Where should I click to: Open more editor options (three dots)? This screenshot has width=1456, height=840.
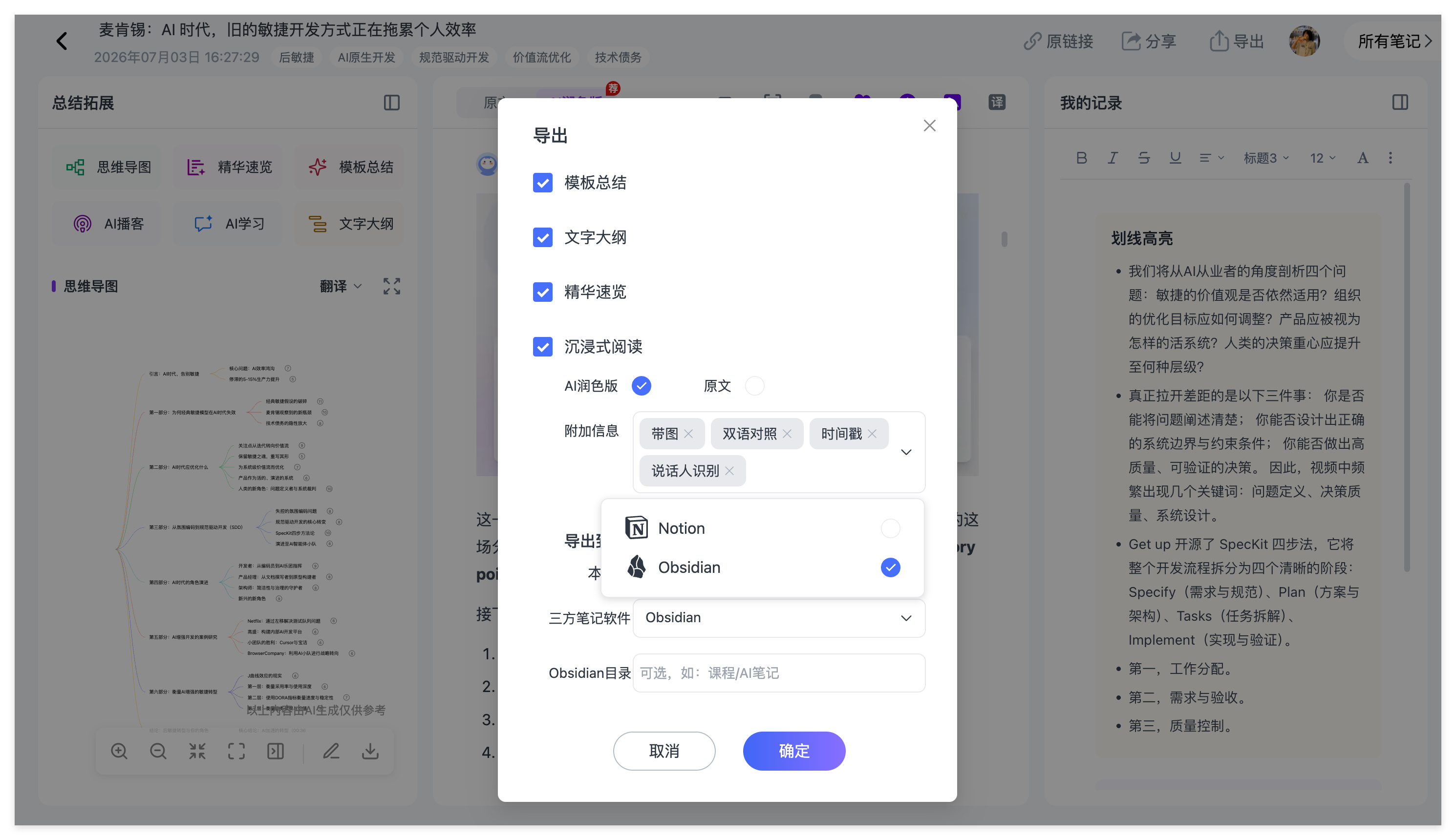coord(1390,157)
